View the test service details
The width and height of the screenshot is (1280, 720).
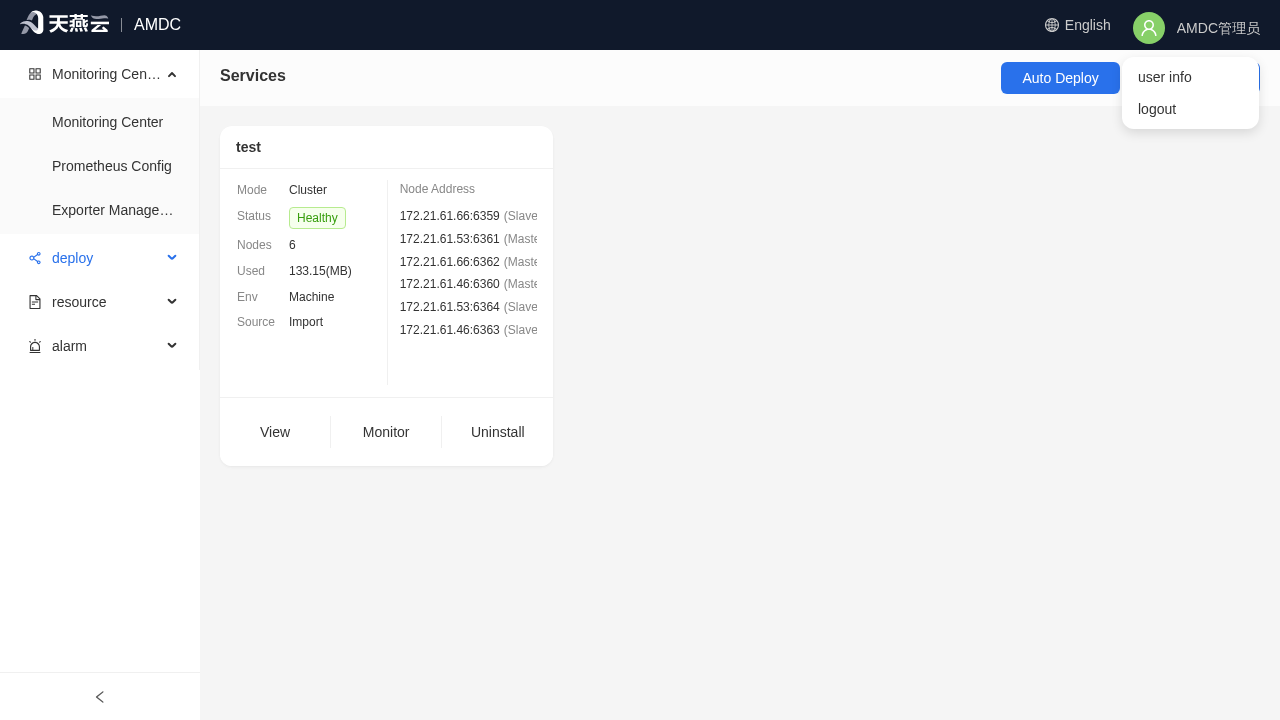tap(275, 432)
